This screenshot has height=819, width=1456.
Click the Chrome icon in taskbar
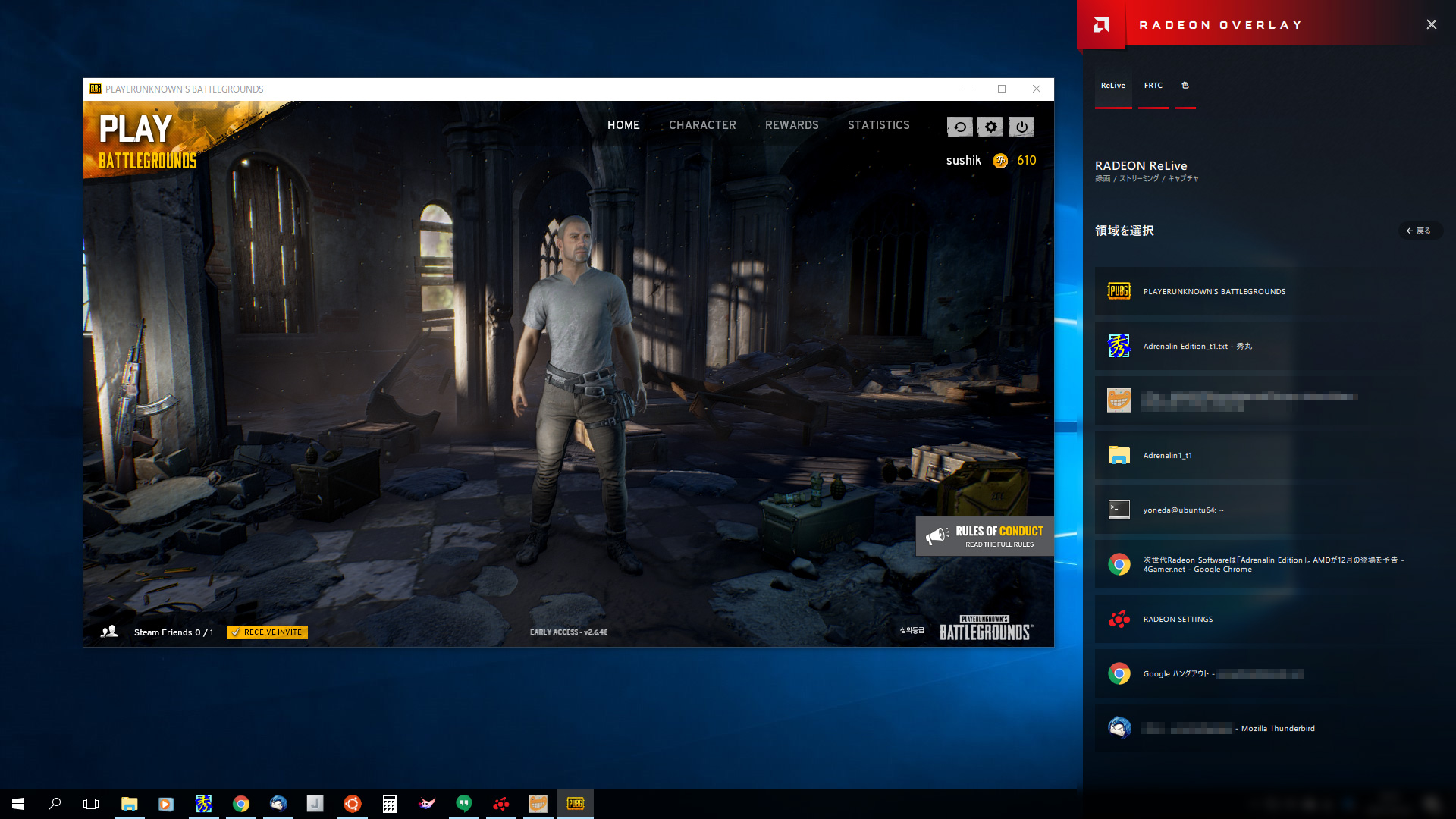click(x=241, y=804)
